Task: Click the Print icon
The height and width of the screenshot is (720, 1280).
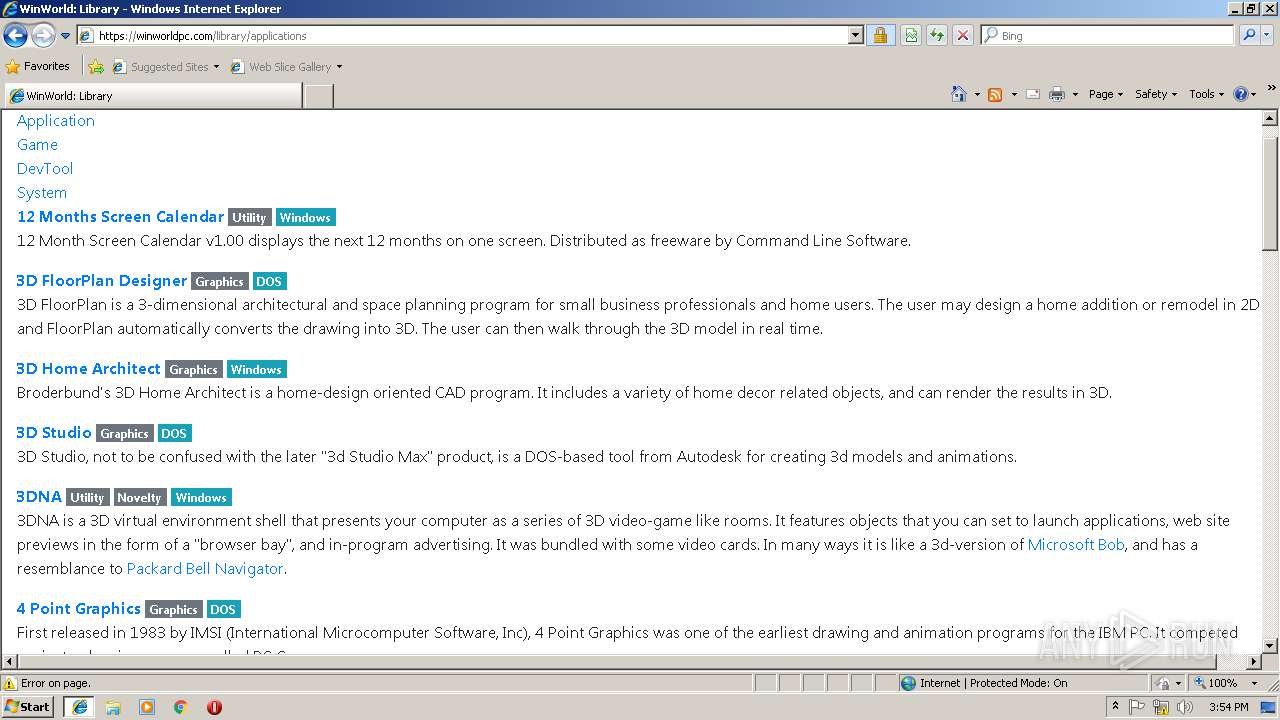Action: [1057, 94]
